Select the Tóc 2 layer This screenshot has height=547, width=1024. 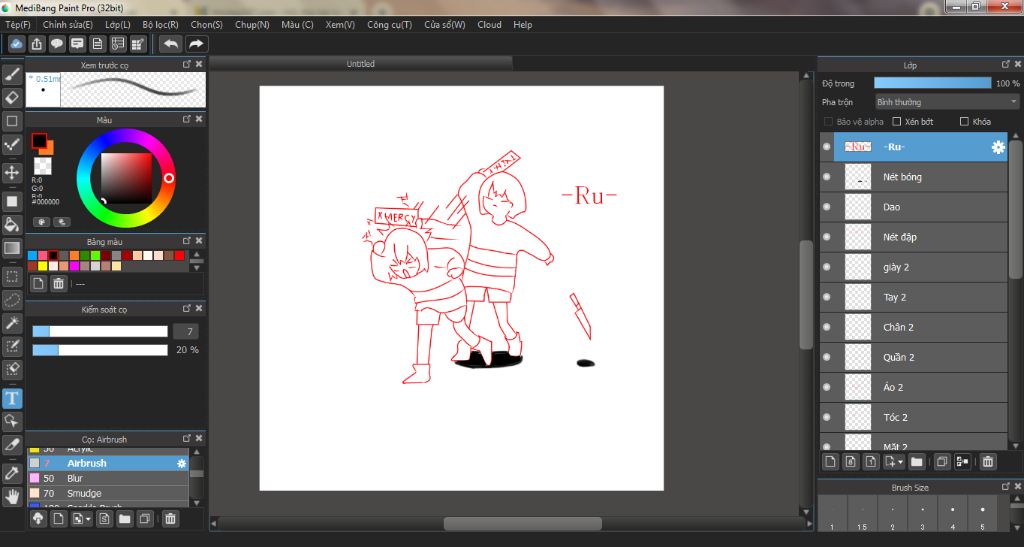point(914,417)
